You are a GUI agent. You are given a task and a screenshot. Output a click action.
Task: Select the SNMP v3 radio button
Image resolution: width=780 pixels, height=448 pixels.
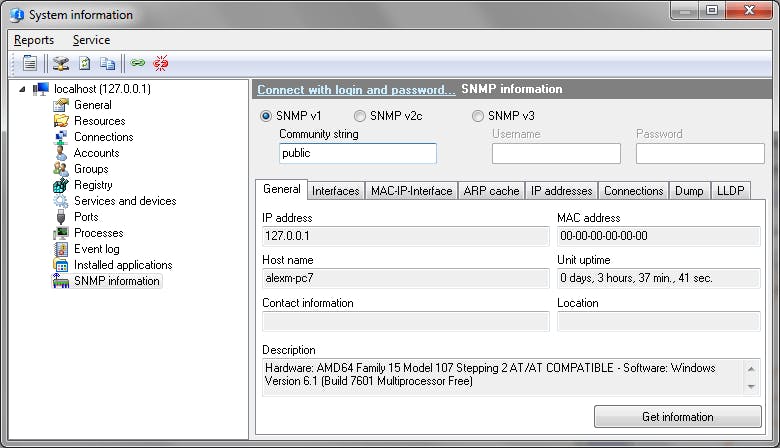[x=478, y=116]
